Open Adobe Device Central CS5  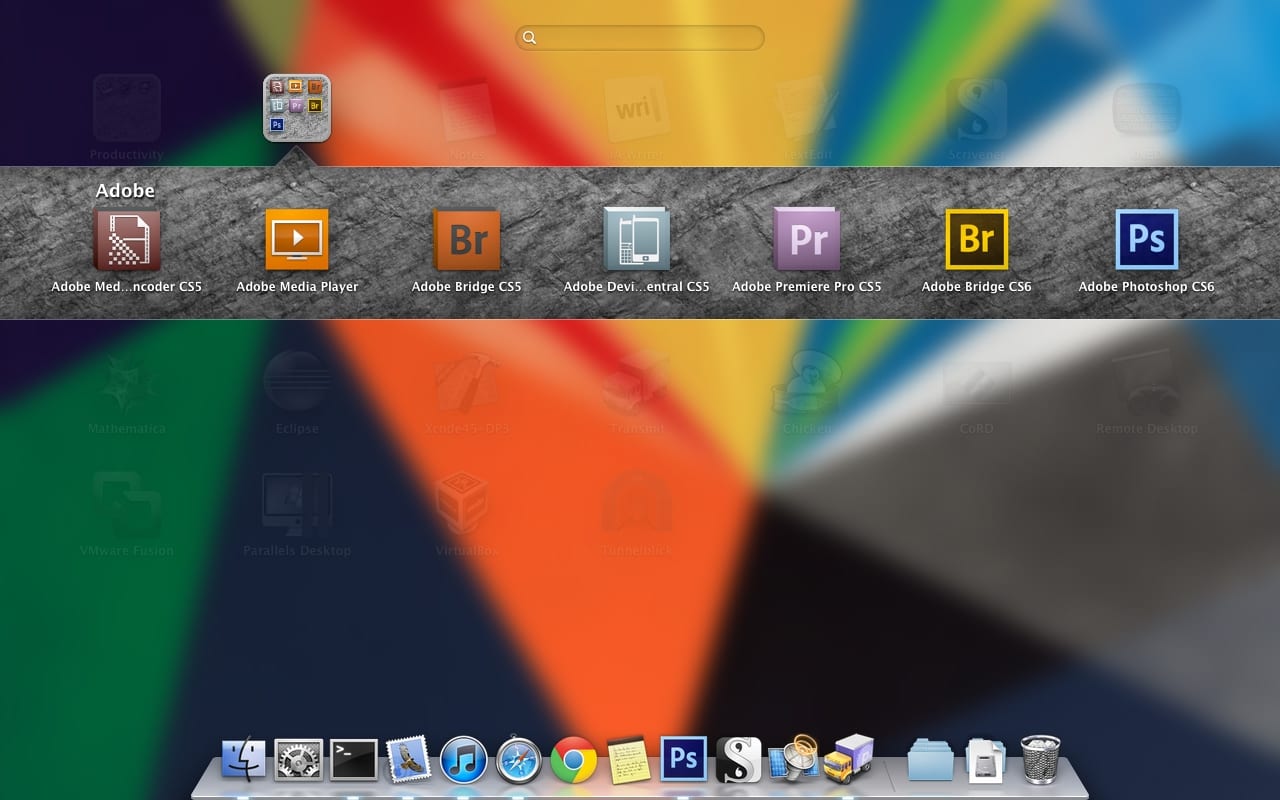[637, 240]
